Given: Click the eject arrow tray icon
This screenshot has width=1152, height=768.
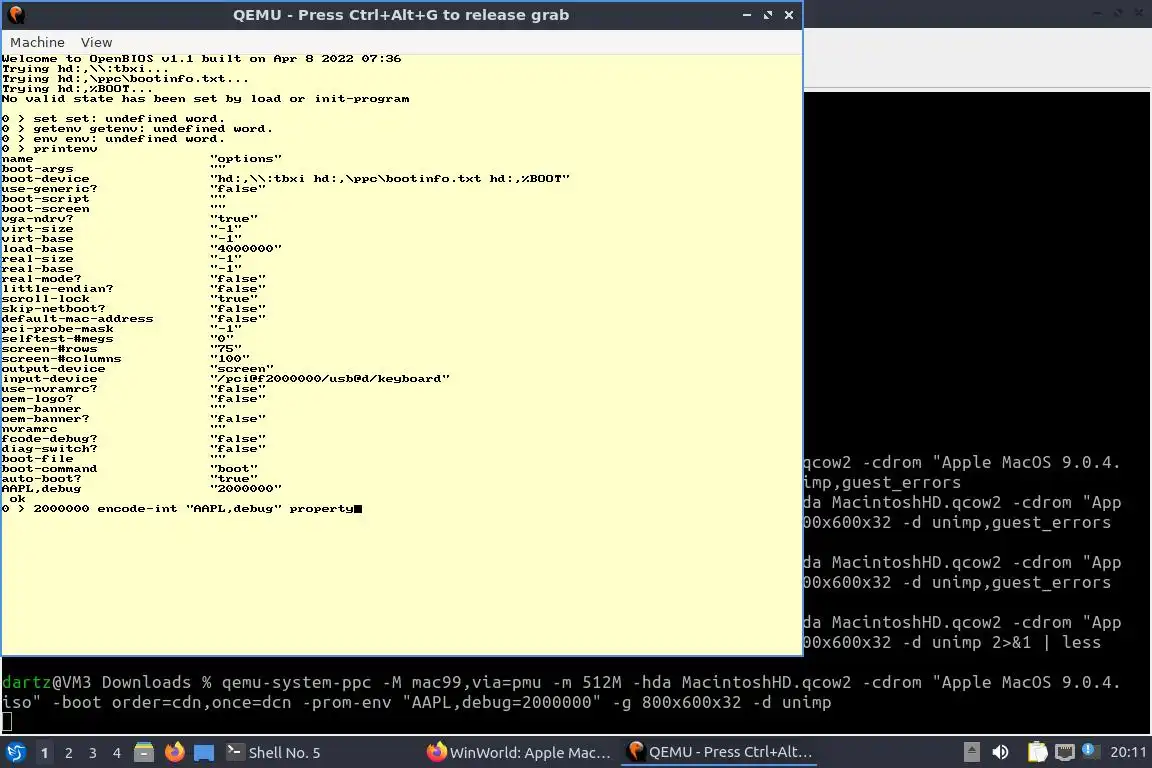Looking at the screenshot, I should (971, 752).
